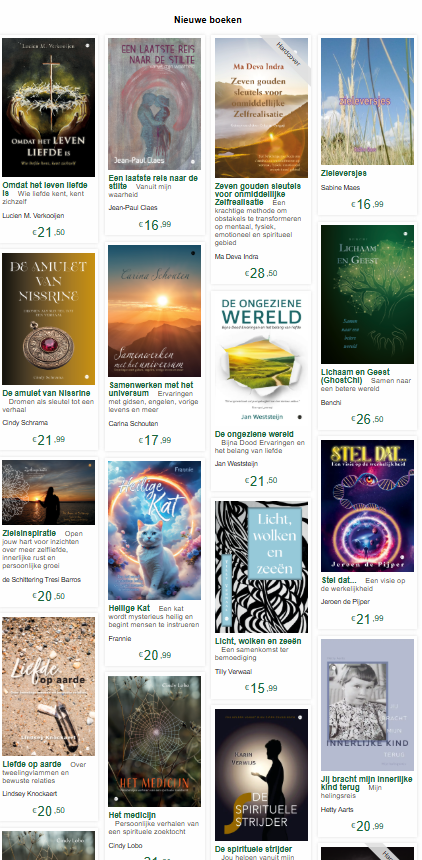This screenshot has height=860, width=422.
Task: Click the 'Het medicijn' title link
Action: point(132,814)
